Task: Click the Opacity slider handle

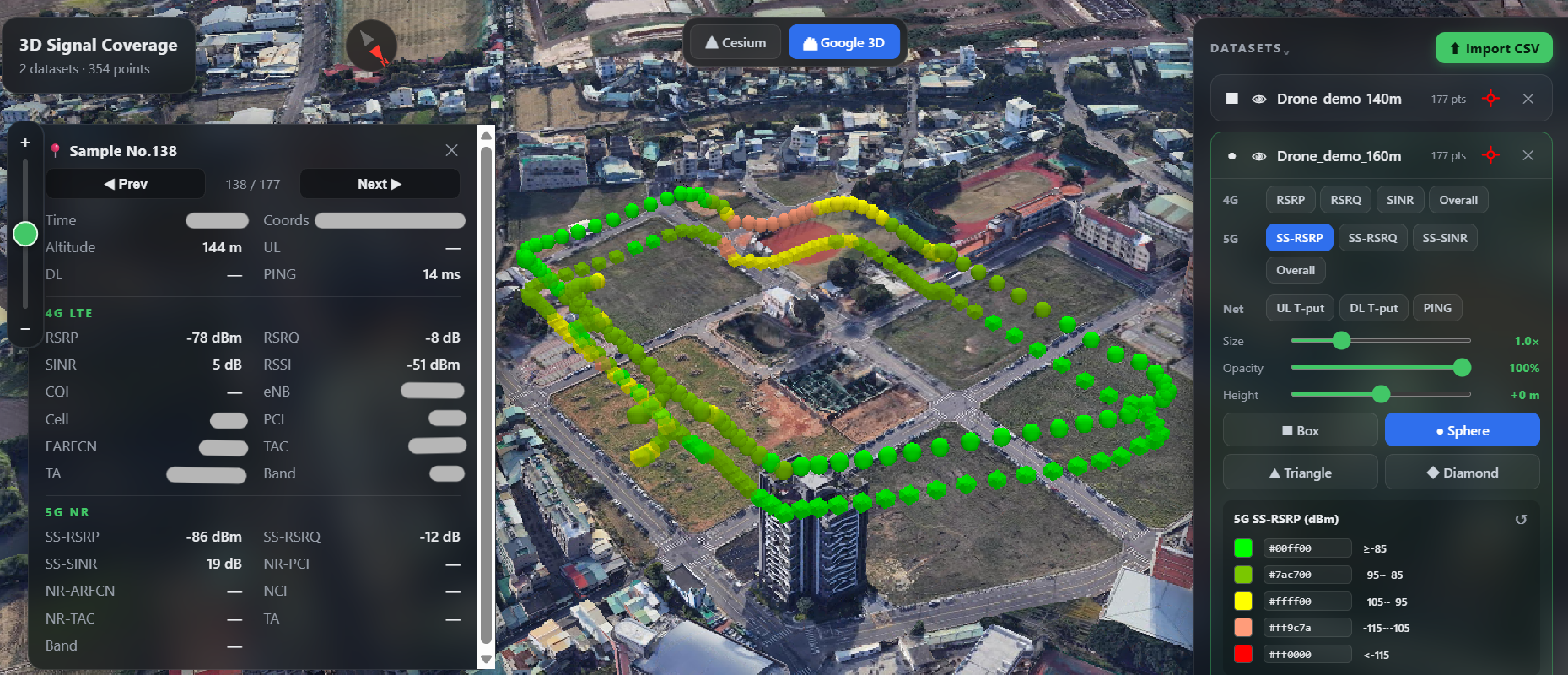Action: pyautogui.click(x=1462, y=367)
